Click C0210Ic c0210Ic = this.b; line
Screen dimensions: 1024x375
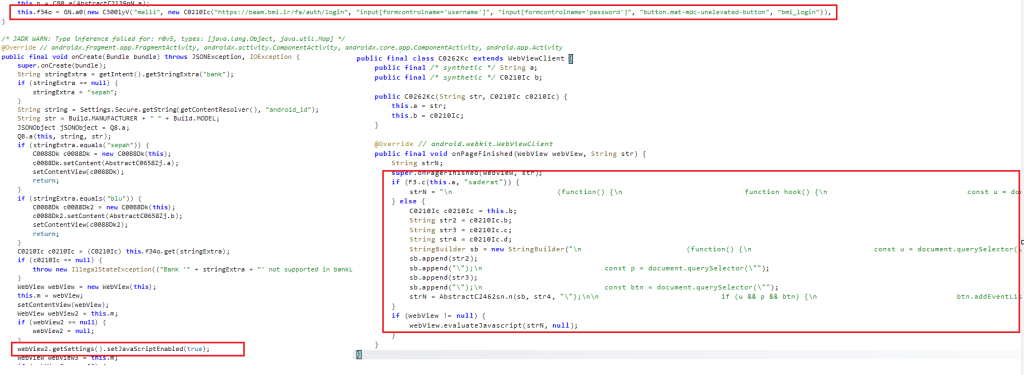pyautogui.click(x=462, y=212)
